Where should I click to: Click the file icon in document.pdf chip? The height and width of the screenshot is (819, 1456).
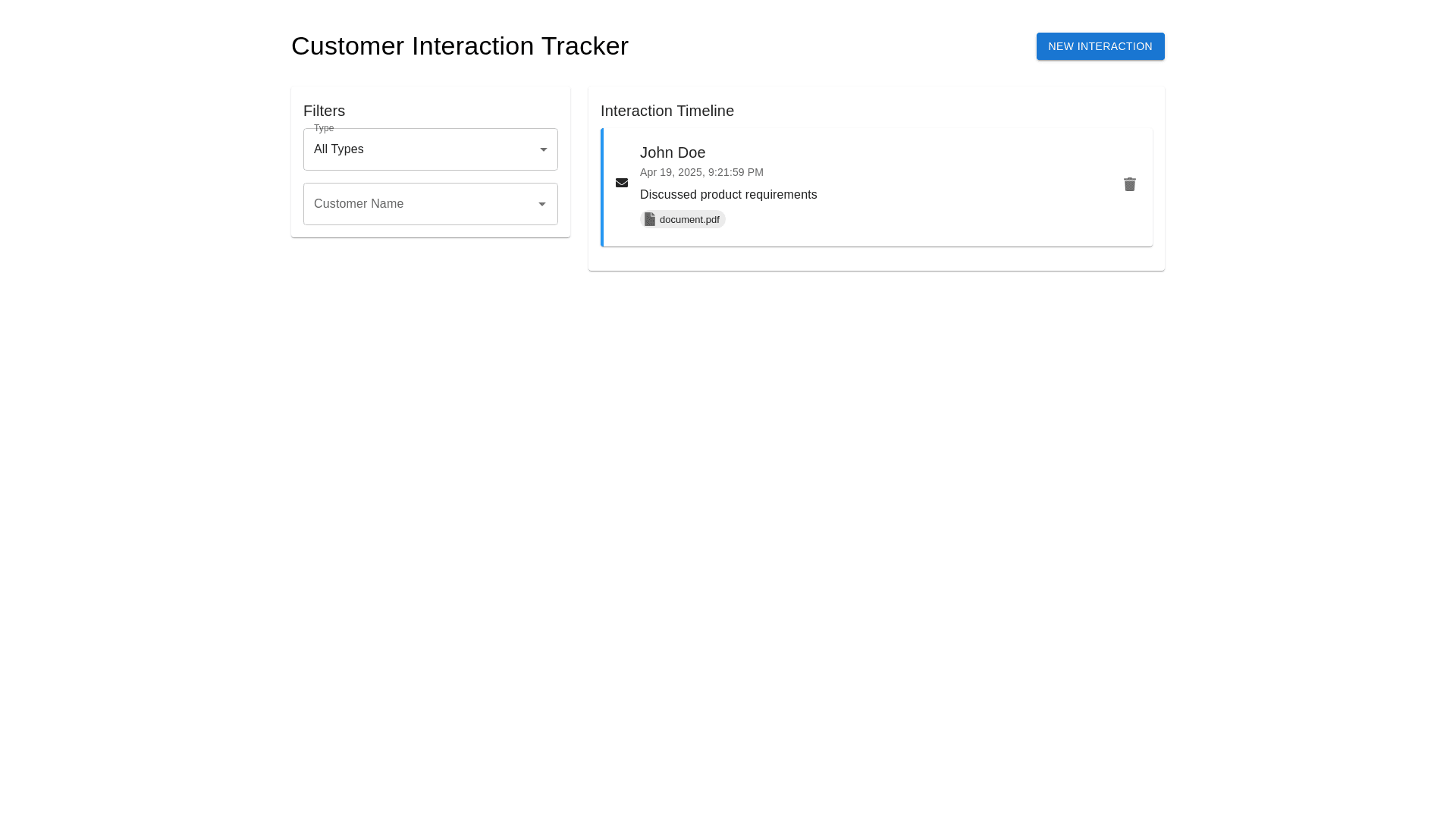pyautogui.click(x=650, y=219)
